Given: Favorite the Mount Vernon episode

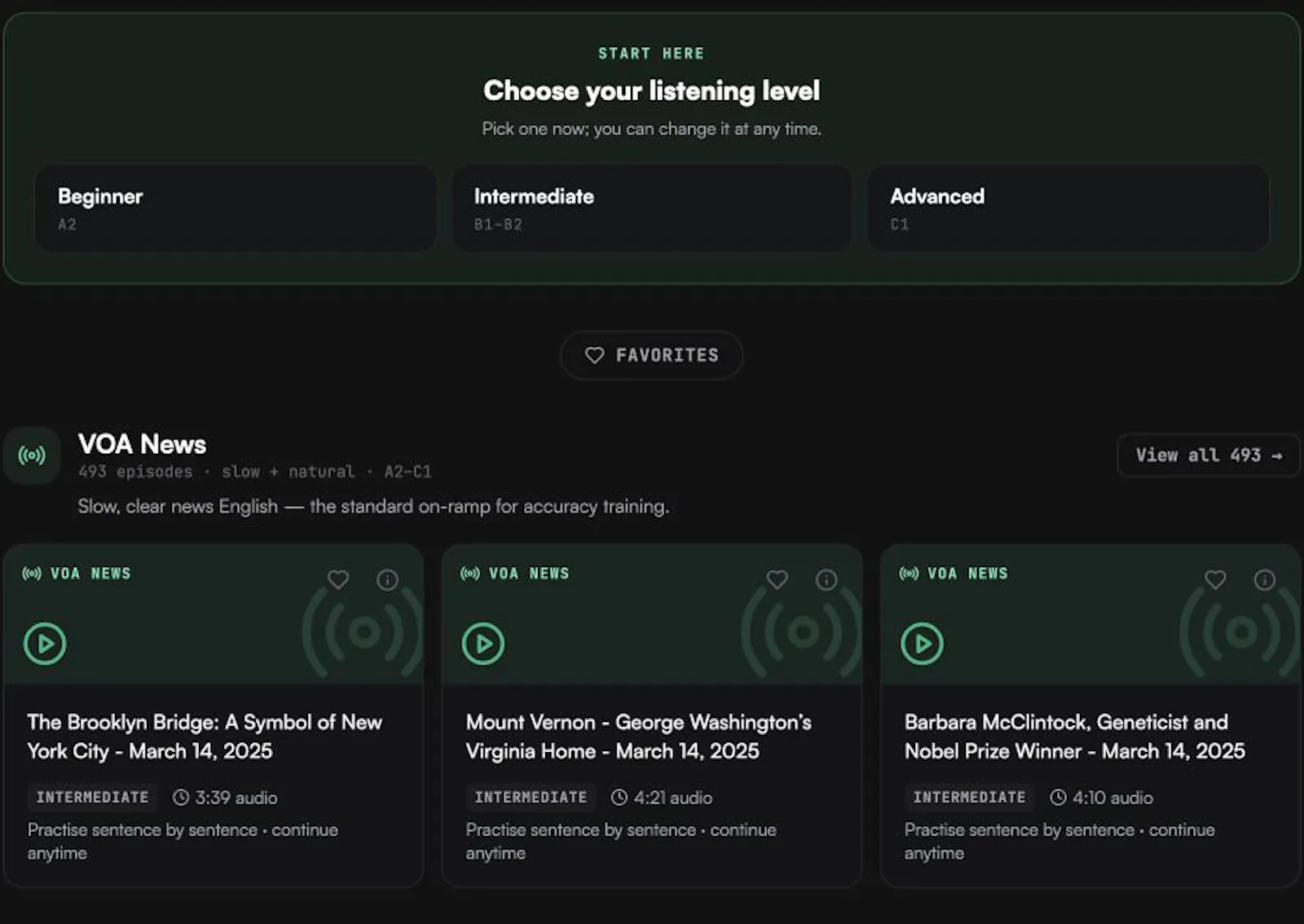Looking at the screenshot, I should coord(778,579).
